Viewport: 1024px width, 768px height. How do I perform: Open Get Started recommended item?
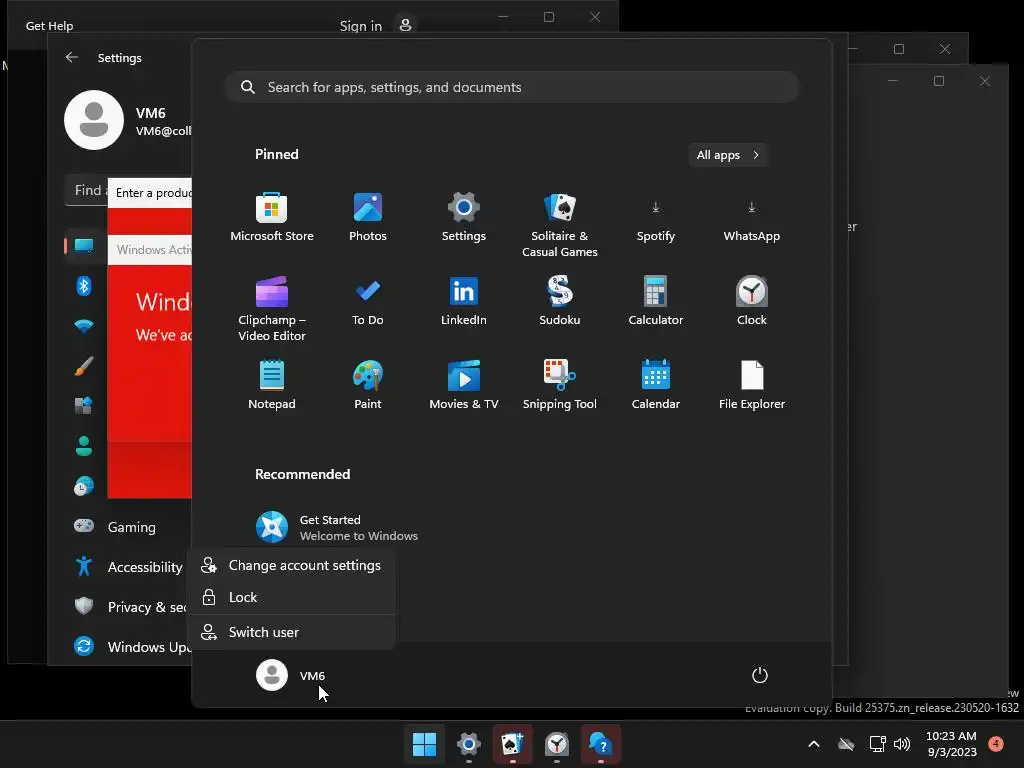[337, 528]
